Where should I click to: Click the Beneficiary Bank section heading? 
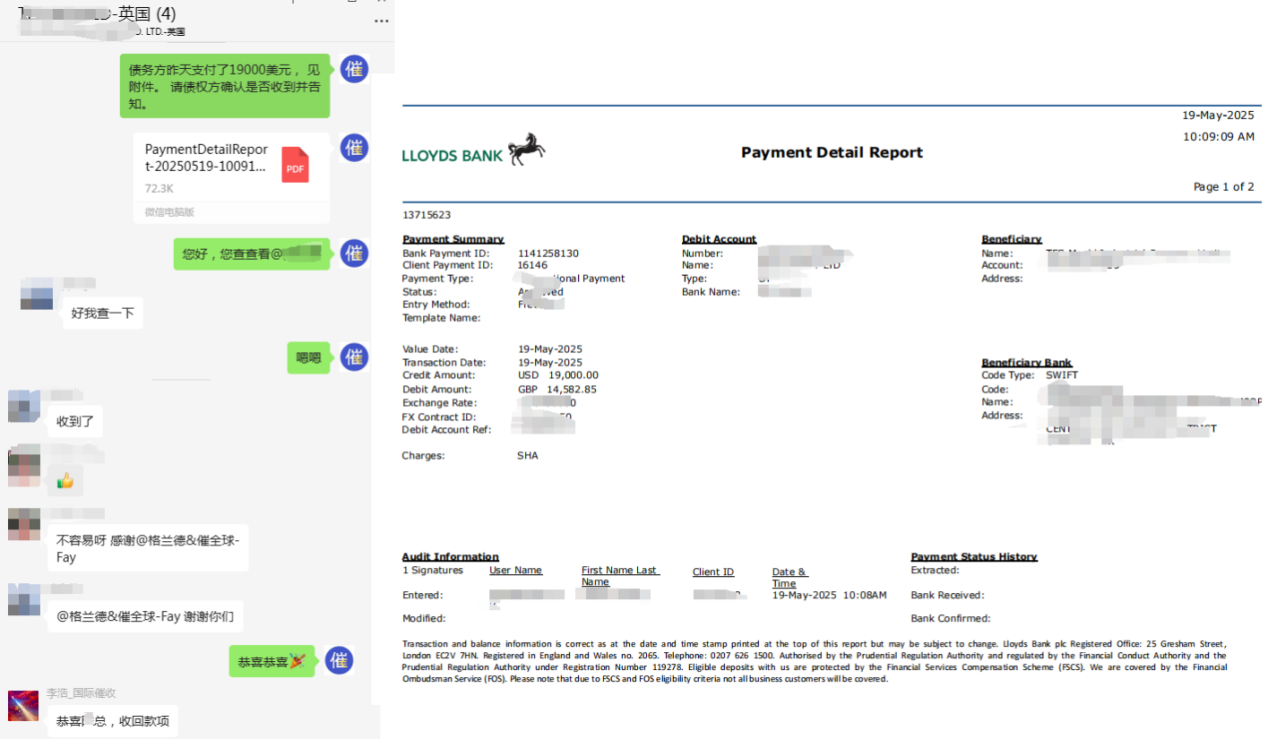coord(1027,362)
